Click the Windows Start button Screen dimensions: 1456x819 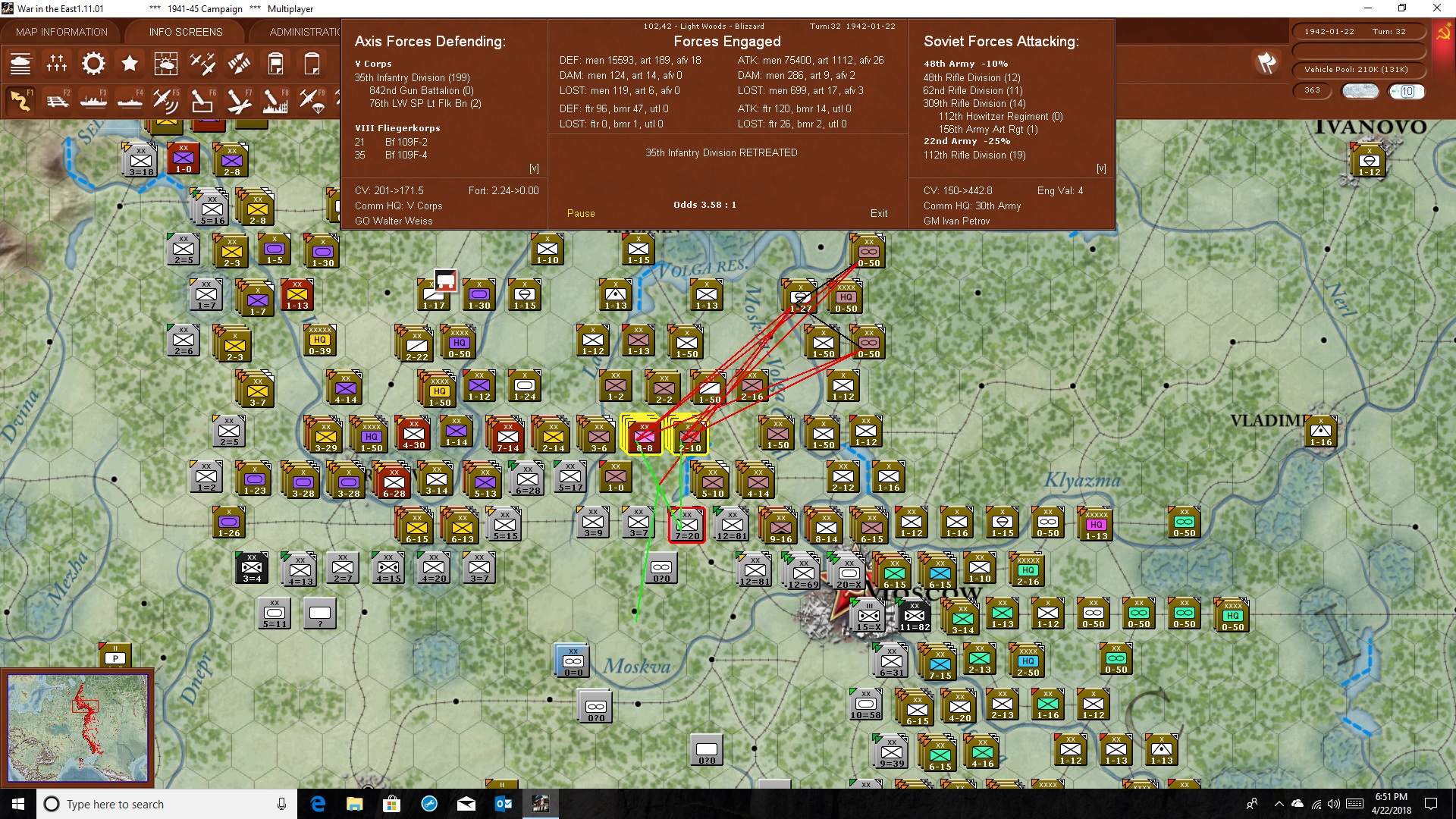pos(18,804)
